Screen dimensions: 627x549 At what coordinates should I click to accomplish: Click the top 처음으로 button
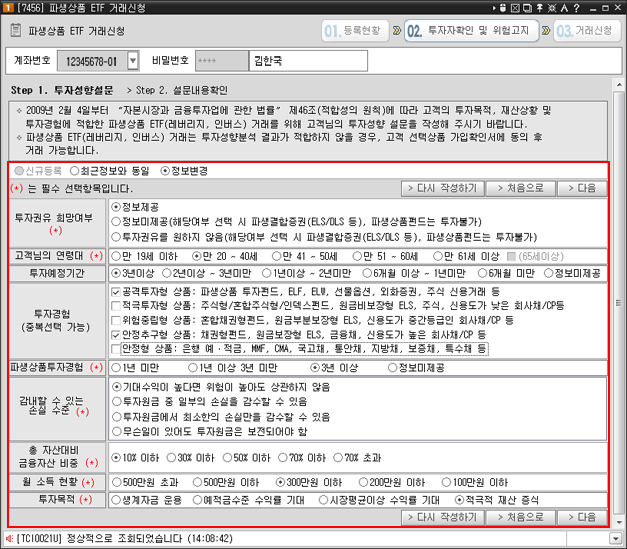520,188
